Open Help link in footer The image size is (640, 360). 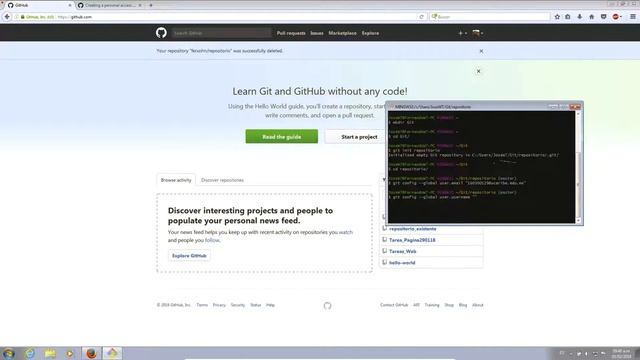pyautogui.click(x=270, y=305)
